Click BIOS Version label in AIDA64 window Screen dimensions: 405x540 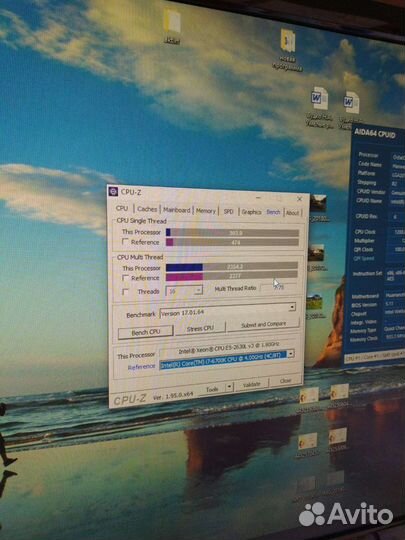(x=364, y=305)
